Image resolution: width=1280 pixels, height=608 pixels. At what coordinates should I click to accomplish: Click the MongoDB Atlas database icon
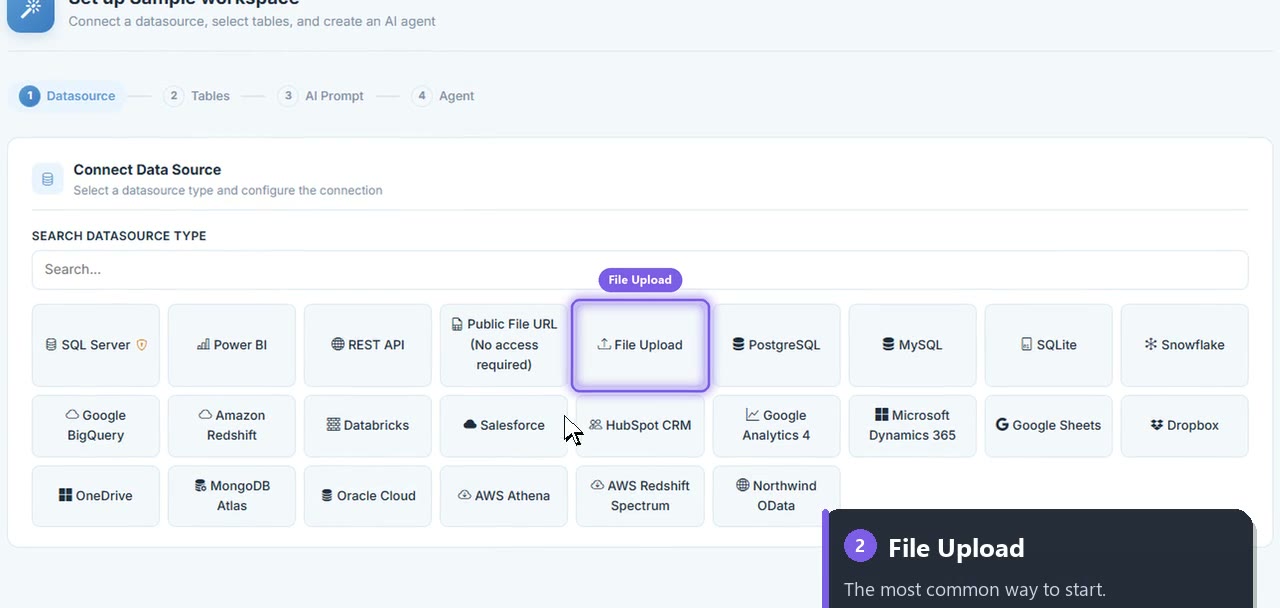[200, 485]
